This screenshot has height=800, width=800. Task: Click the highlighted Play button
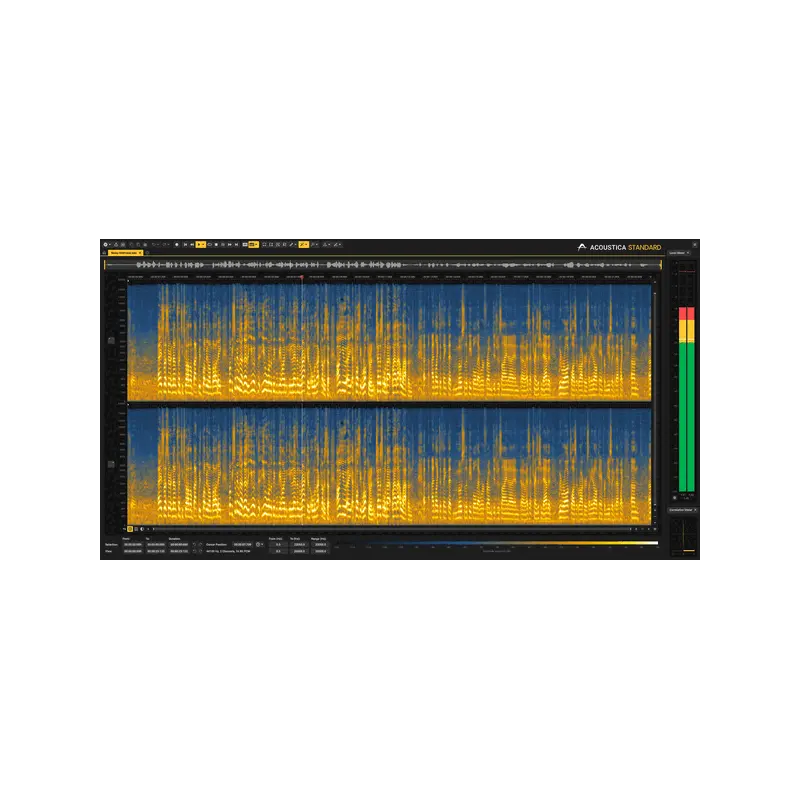click(x=199, y=245)
